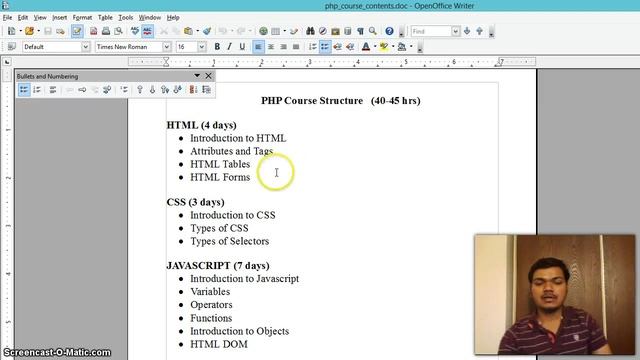Select Format Paintbrush icon
Screen dimensions: 640x360
(207, 31)
